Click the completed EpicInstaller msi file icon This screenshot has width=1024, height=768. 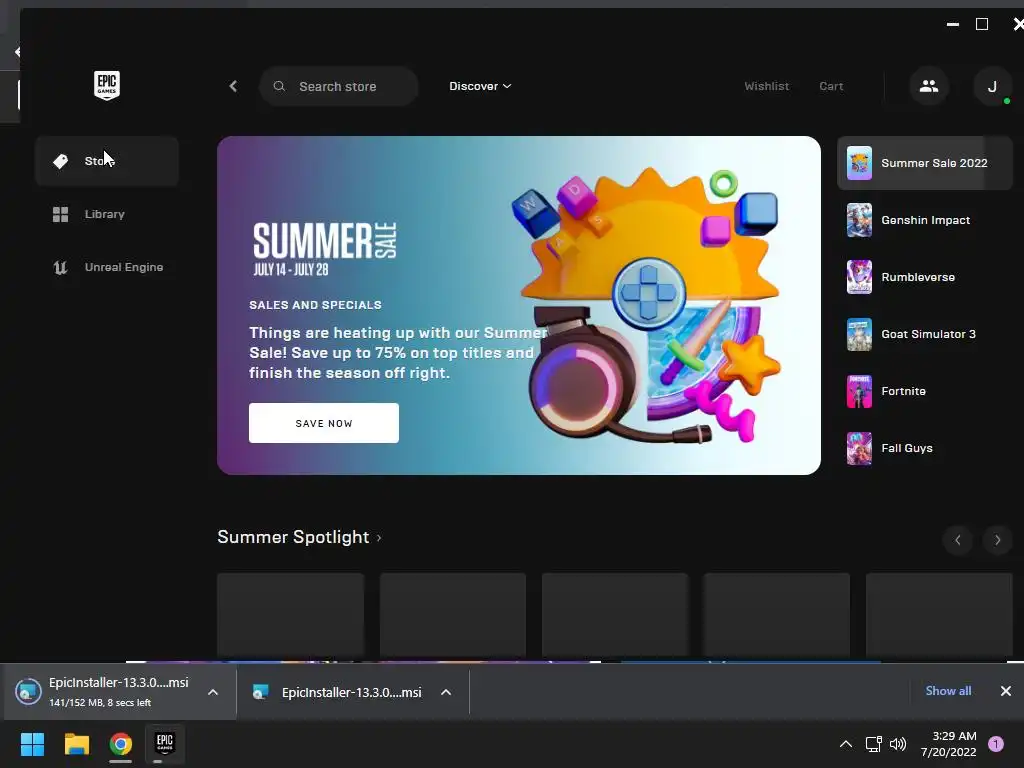coord(261,692)
